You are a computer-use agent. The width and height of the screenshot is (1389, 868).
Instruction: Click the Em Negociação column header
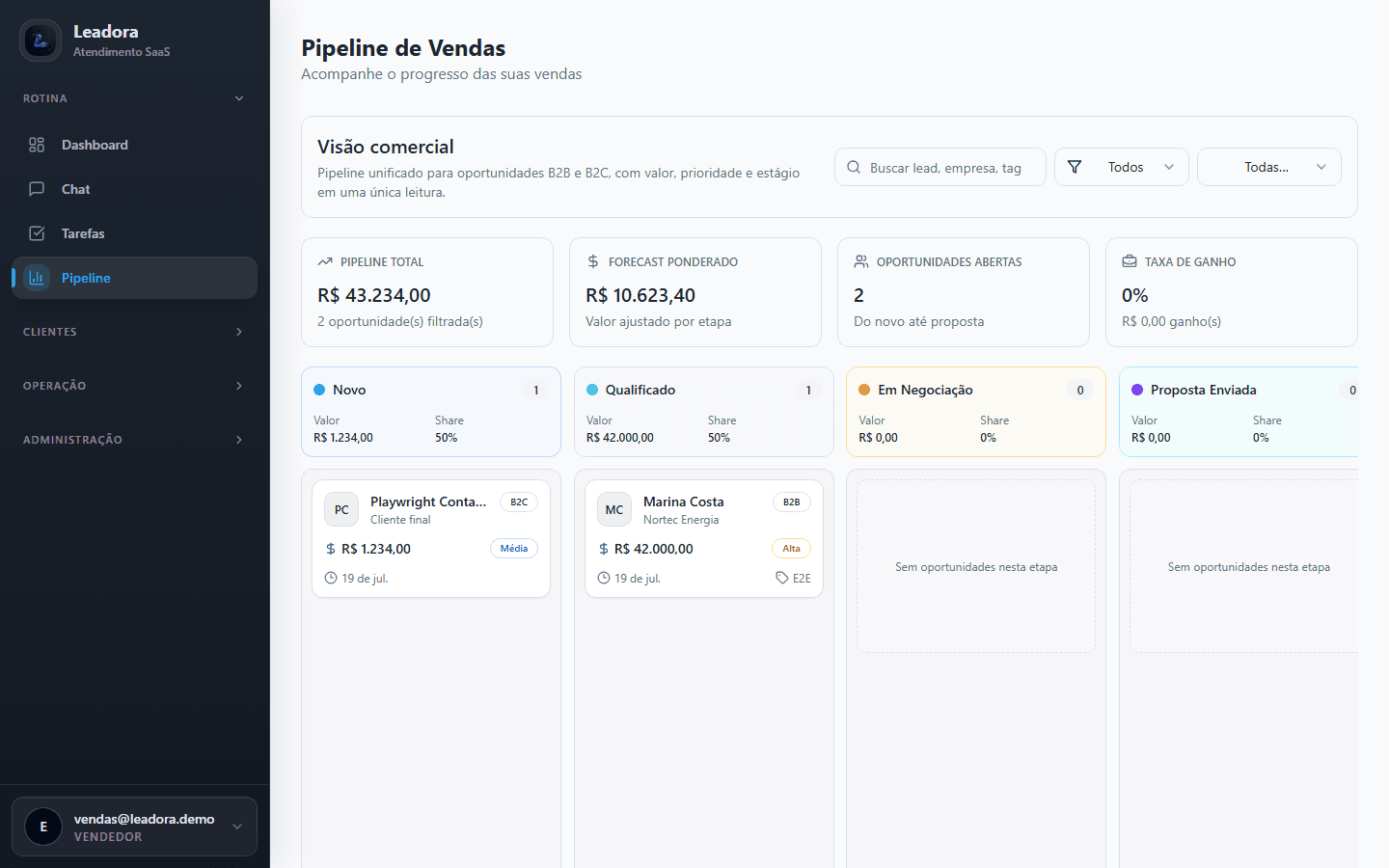click(976, 412)
